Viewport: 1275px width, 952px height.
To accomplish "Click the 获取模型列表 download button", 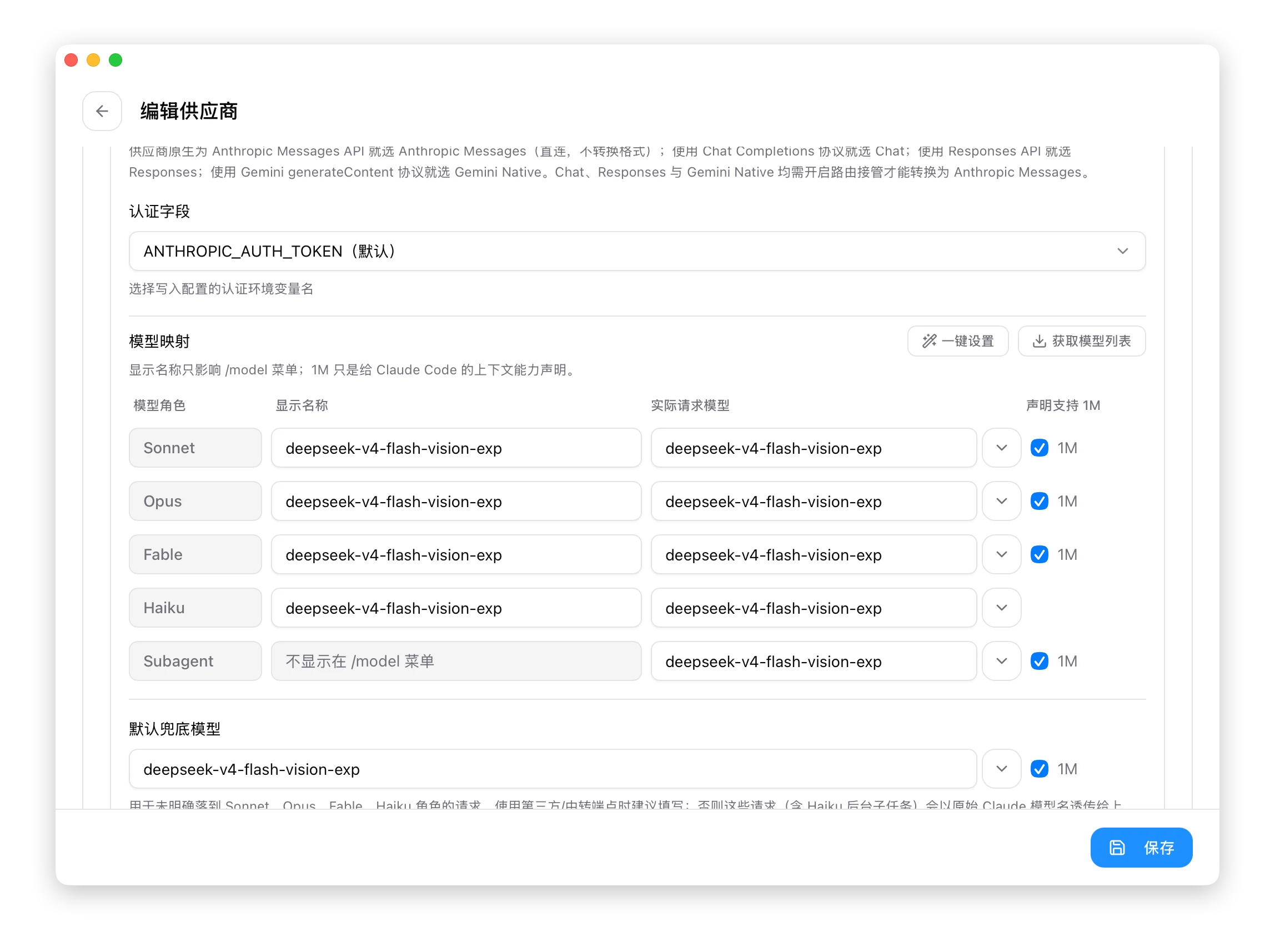I will pyautogui.click(x=1081, y=341).
